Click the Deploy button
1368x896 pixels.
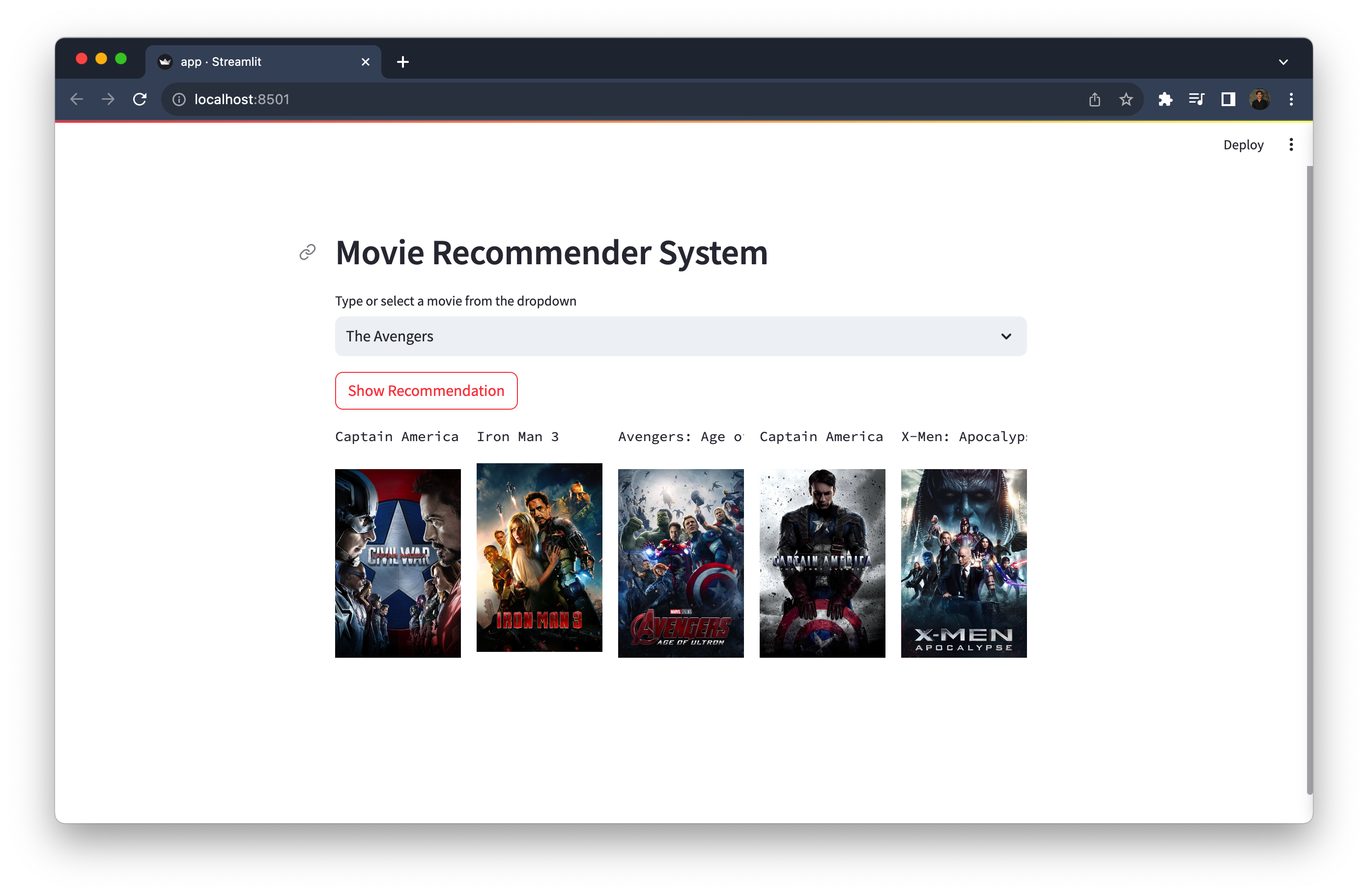[1243, 144]
